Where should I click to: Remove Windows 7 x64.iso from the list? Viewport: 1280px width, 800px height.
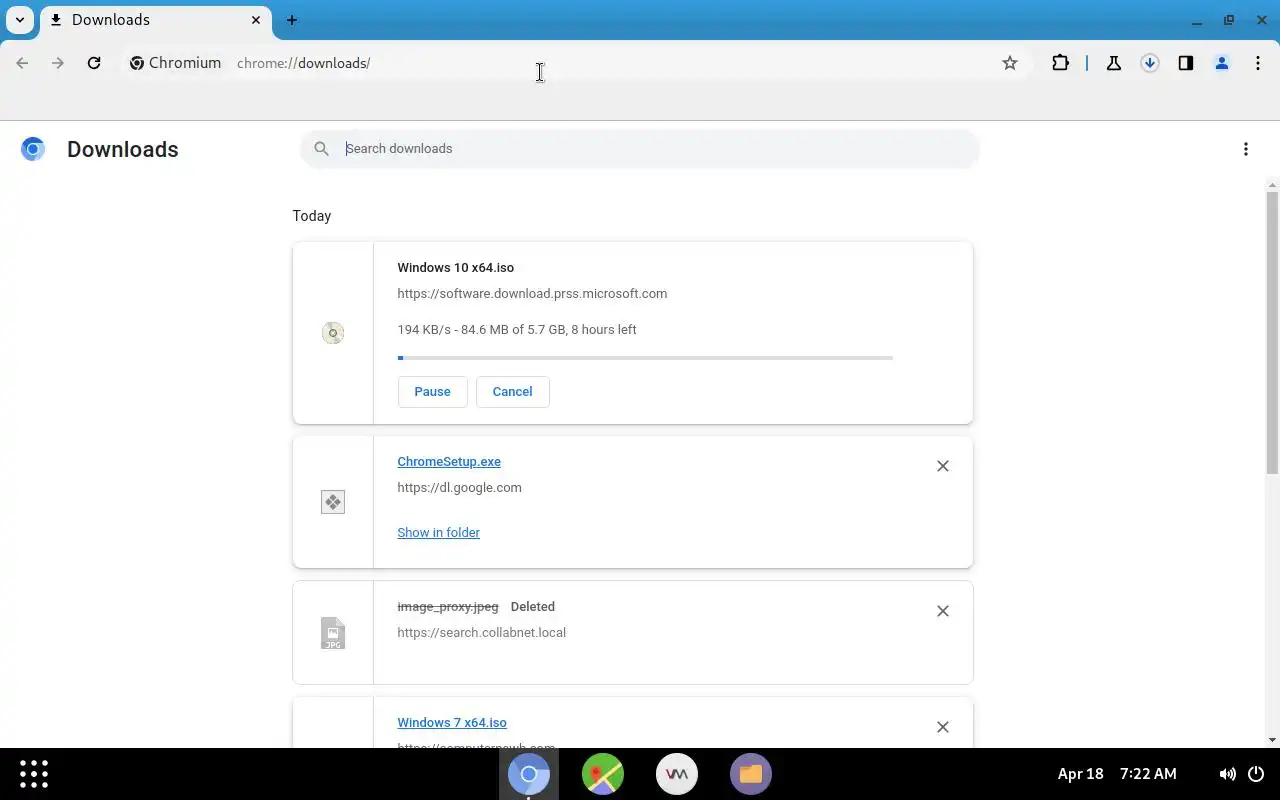pyautogui.click(x=943, y=727)
